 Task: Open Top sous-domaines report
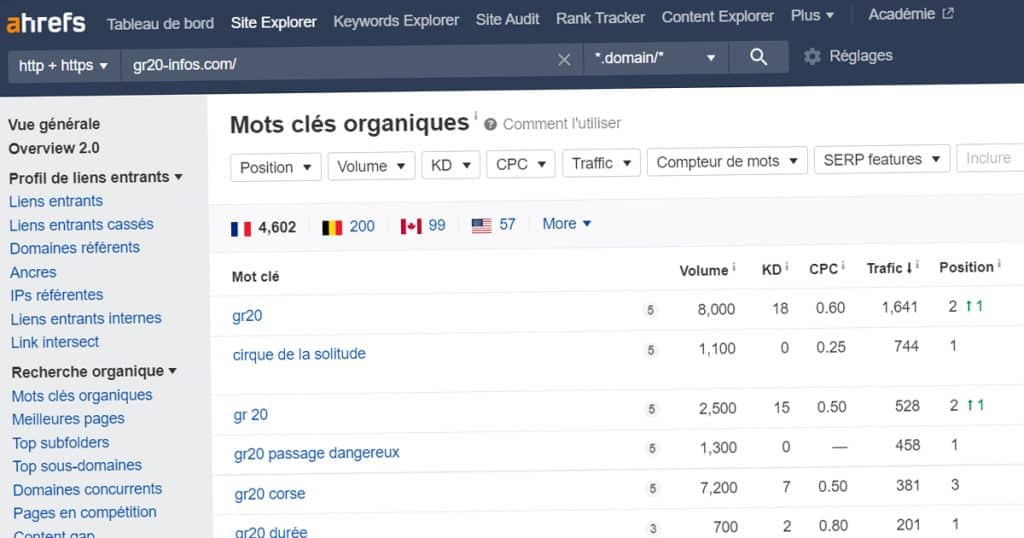tap(77, 466)
